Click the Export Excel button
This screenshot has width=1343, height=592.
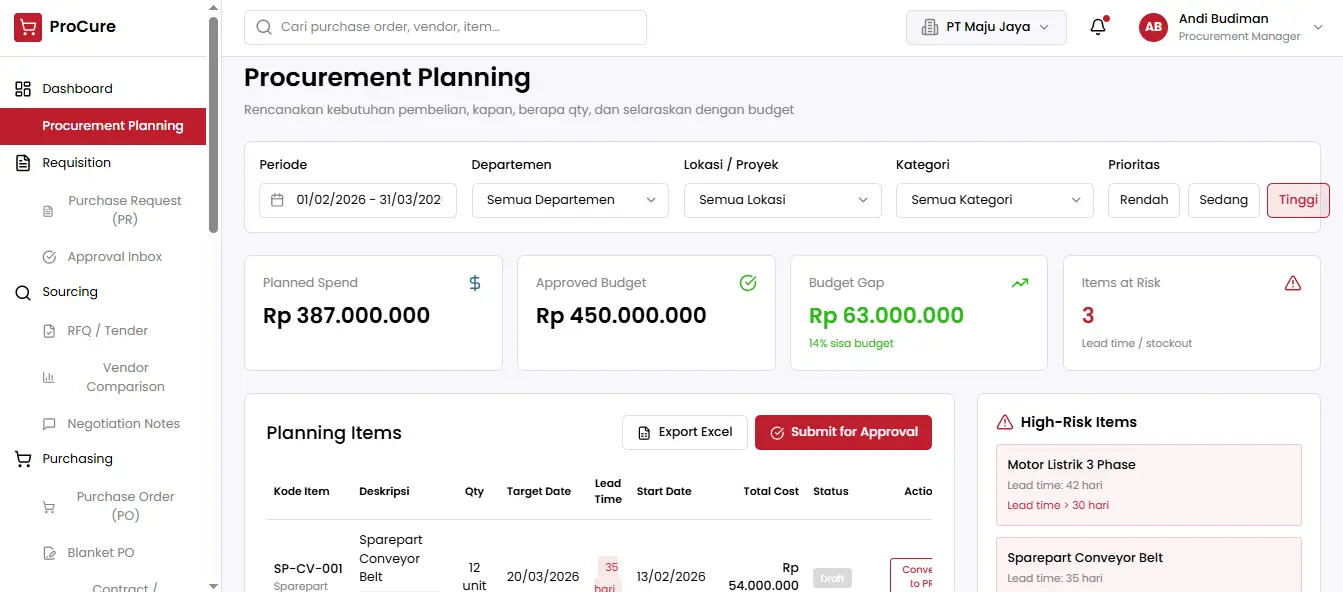(x=685, y=432)
